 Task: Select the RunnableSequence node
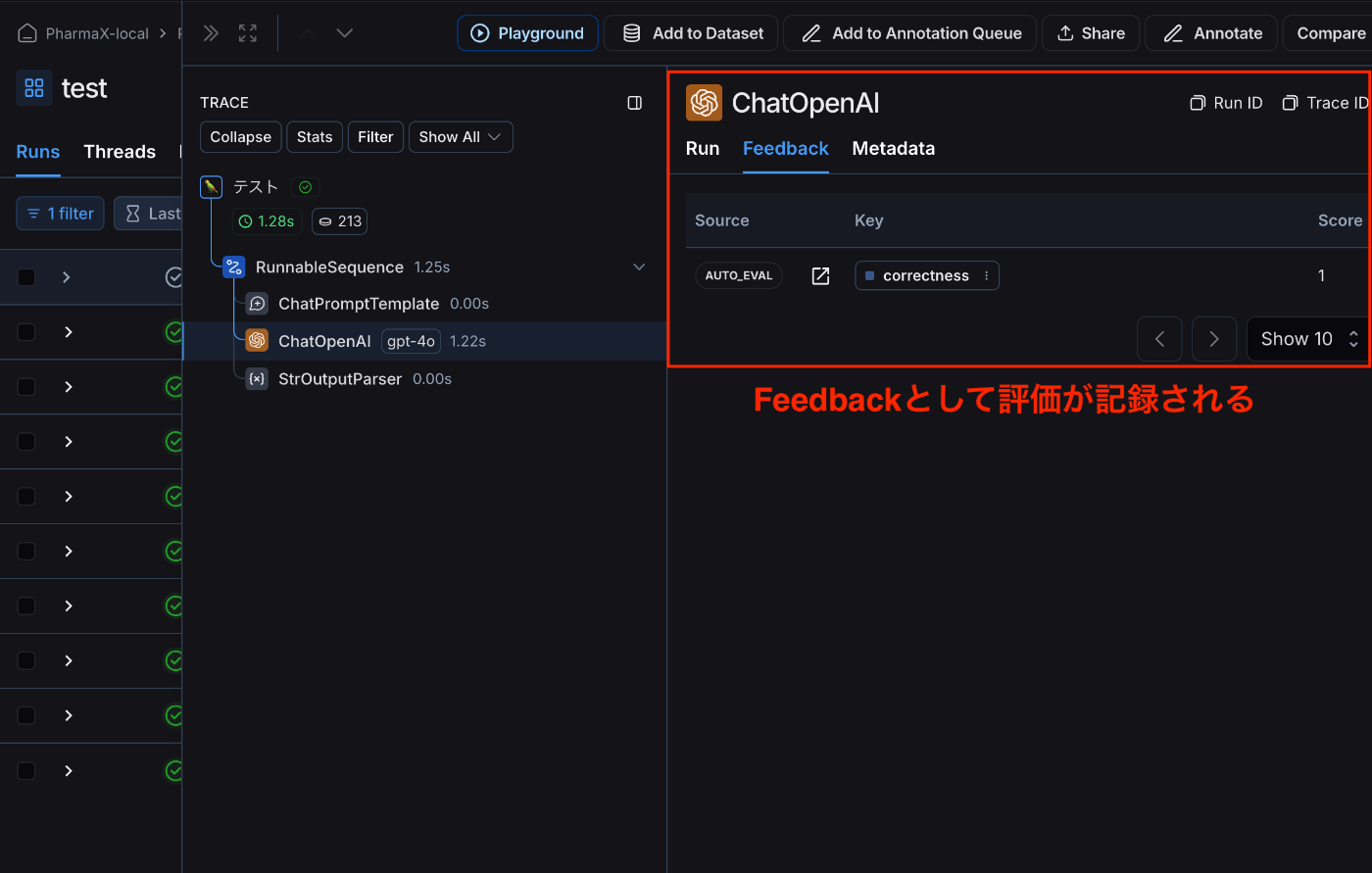click(x=329, y=267)
